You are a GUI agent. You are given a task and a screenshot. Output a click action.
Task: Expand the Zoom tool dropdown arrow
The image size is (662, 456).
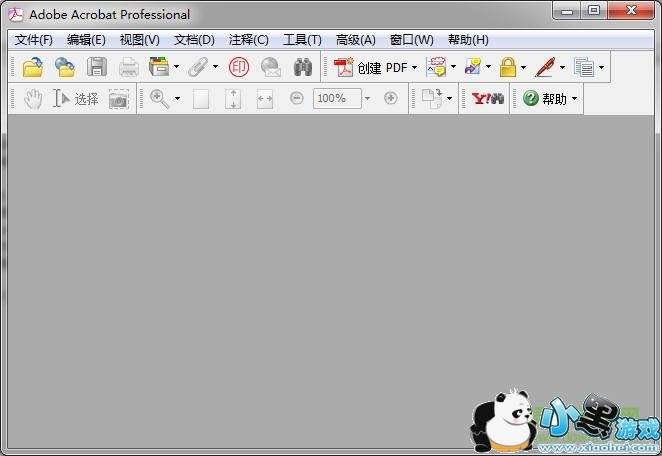[x=177, y=99]
